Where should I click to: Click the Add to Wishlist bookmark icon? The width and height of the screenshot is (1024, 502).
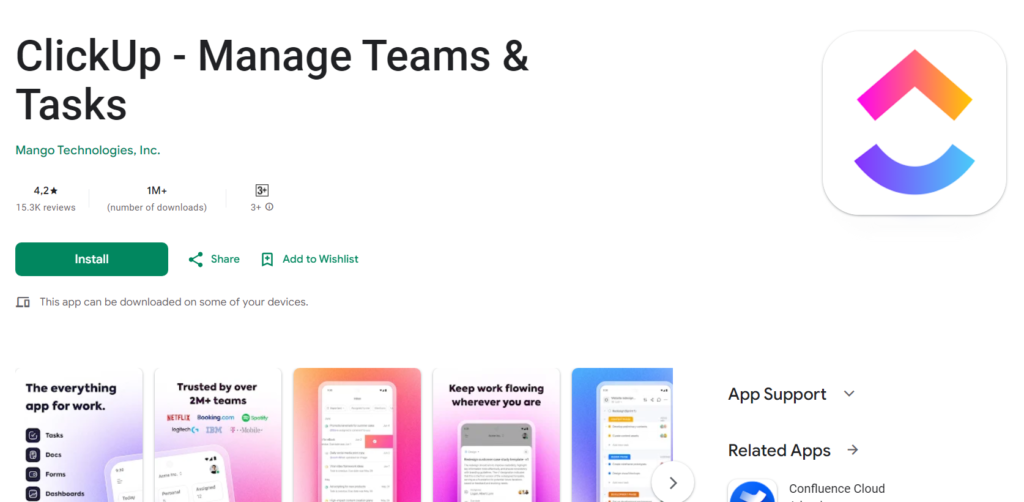[x=267, y=259]
